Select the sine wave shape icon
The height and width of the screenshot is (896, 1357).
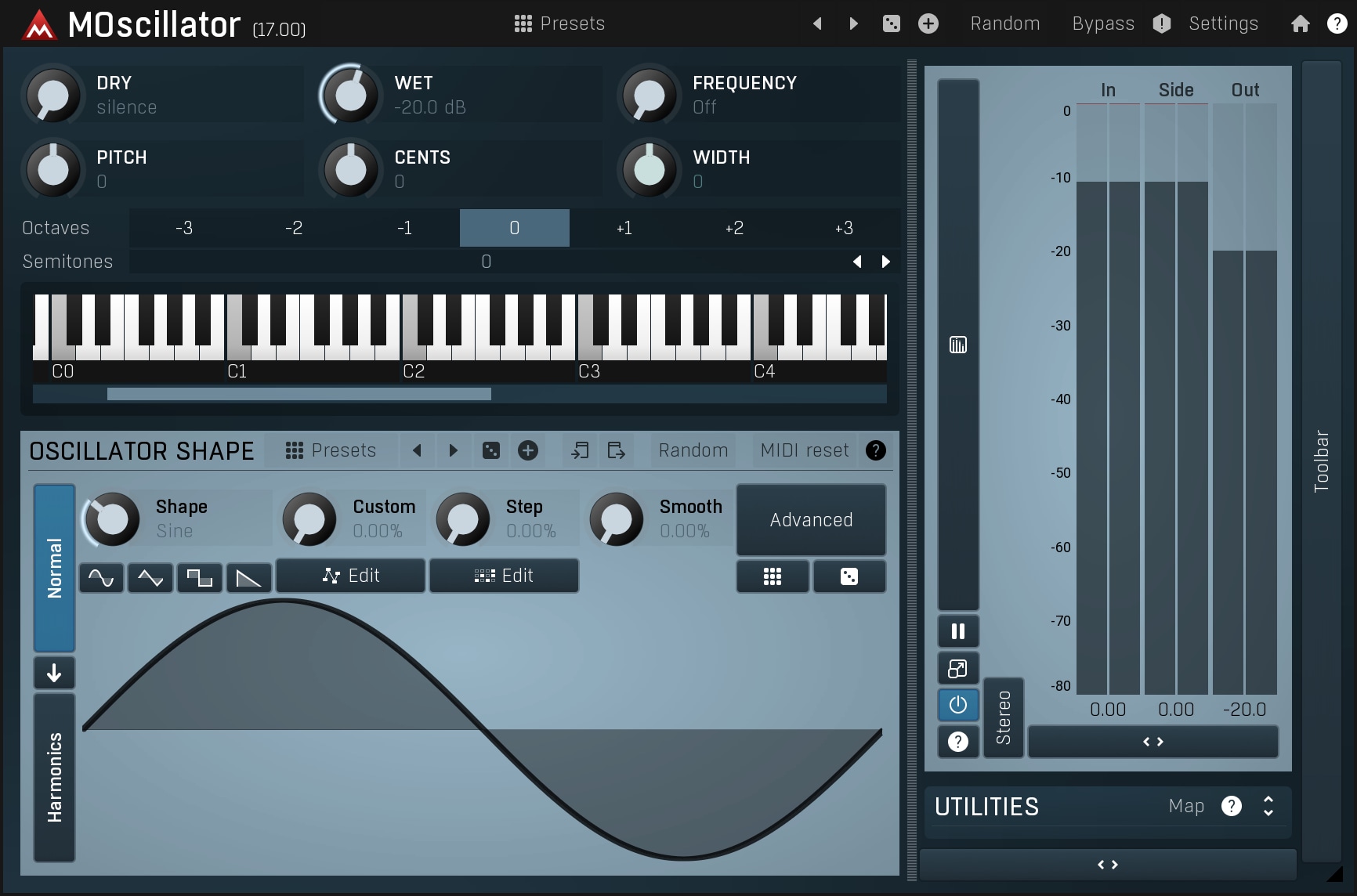(x=101, y=578)
